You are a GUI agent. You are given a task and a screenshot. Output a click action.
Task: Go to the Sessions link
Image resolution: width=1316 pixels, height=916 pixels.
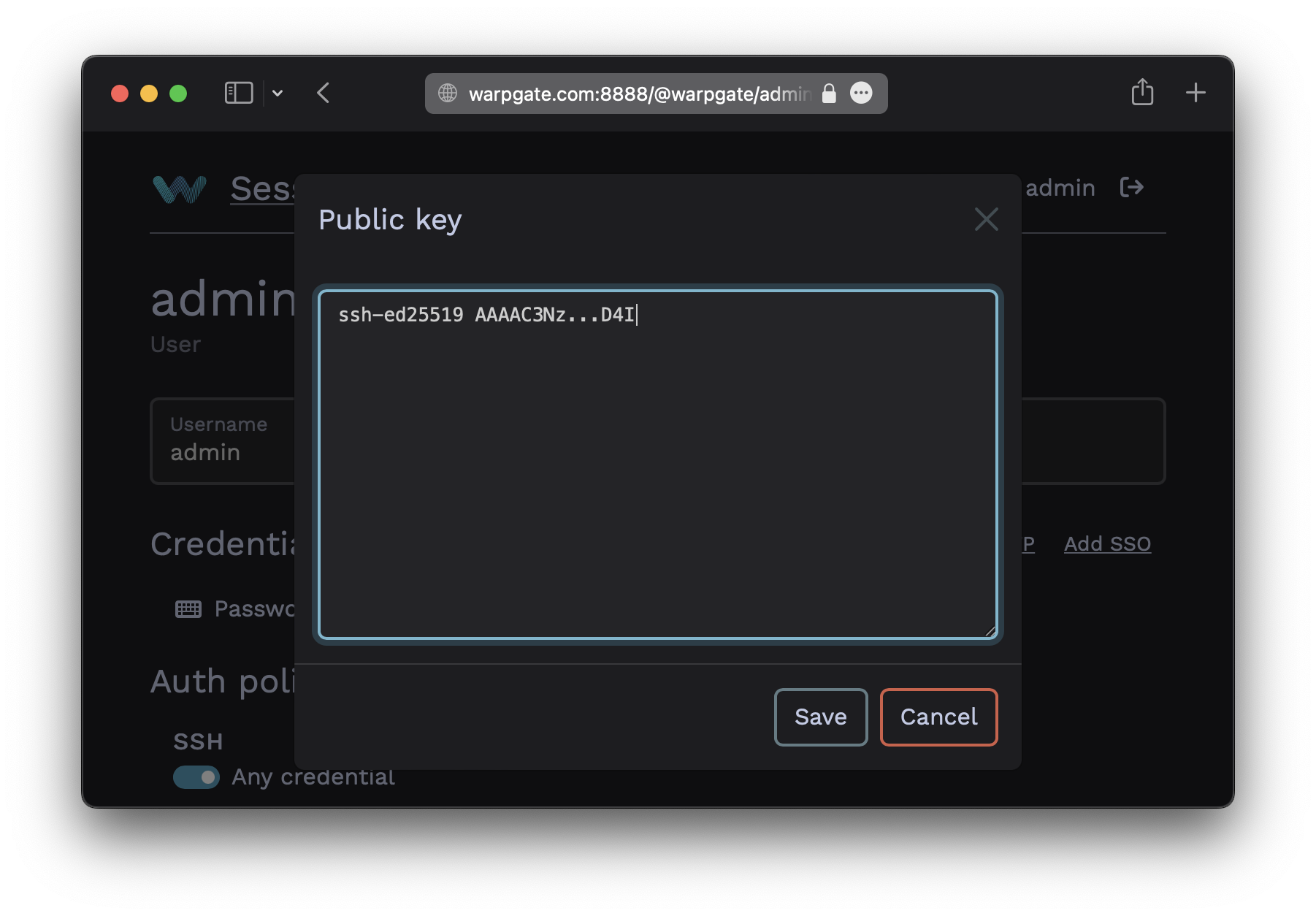tap(263, 188)
